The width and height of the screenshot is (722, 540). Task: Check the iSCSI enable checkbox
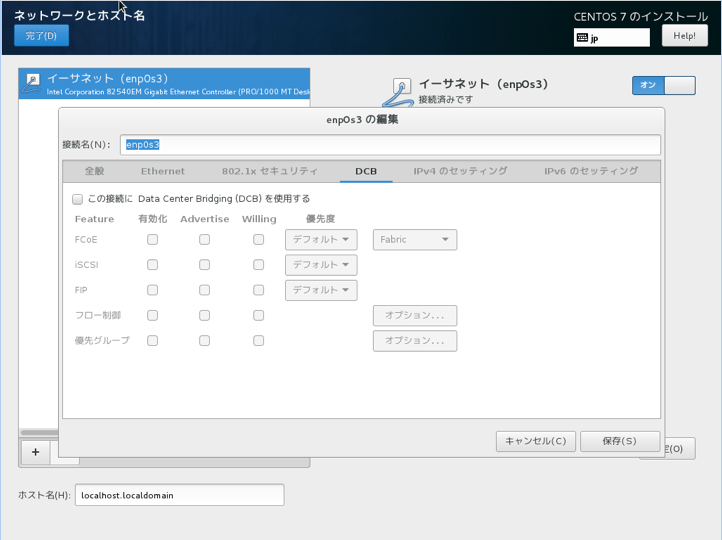152,265
